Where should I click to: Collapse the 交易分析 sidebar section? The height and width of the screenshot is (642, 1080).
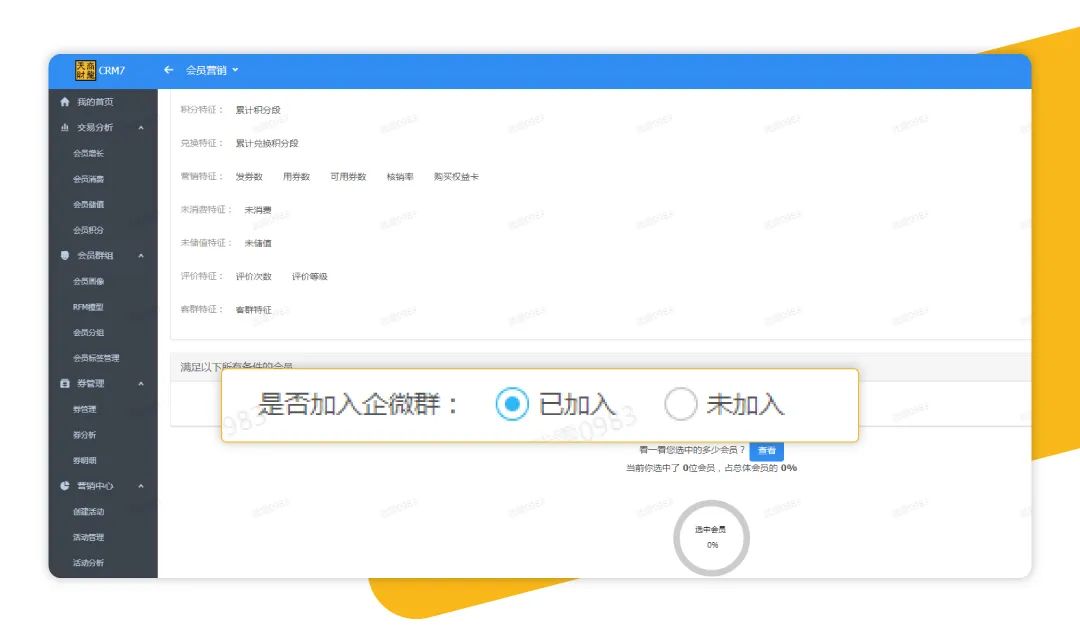[141, 128]
